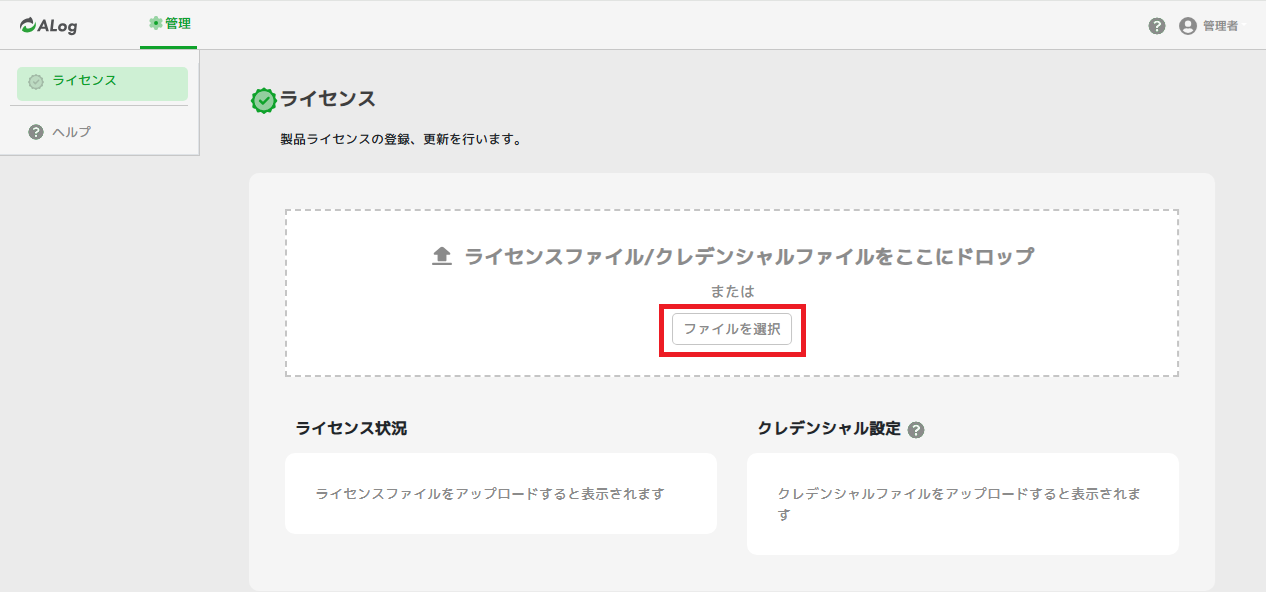Open ヘルプ from the sidebar menu
The height and width of the screenshot is (592, 1266).
[71, 132]
